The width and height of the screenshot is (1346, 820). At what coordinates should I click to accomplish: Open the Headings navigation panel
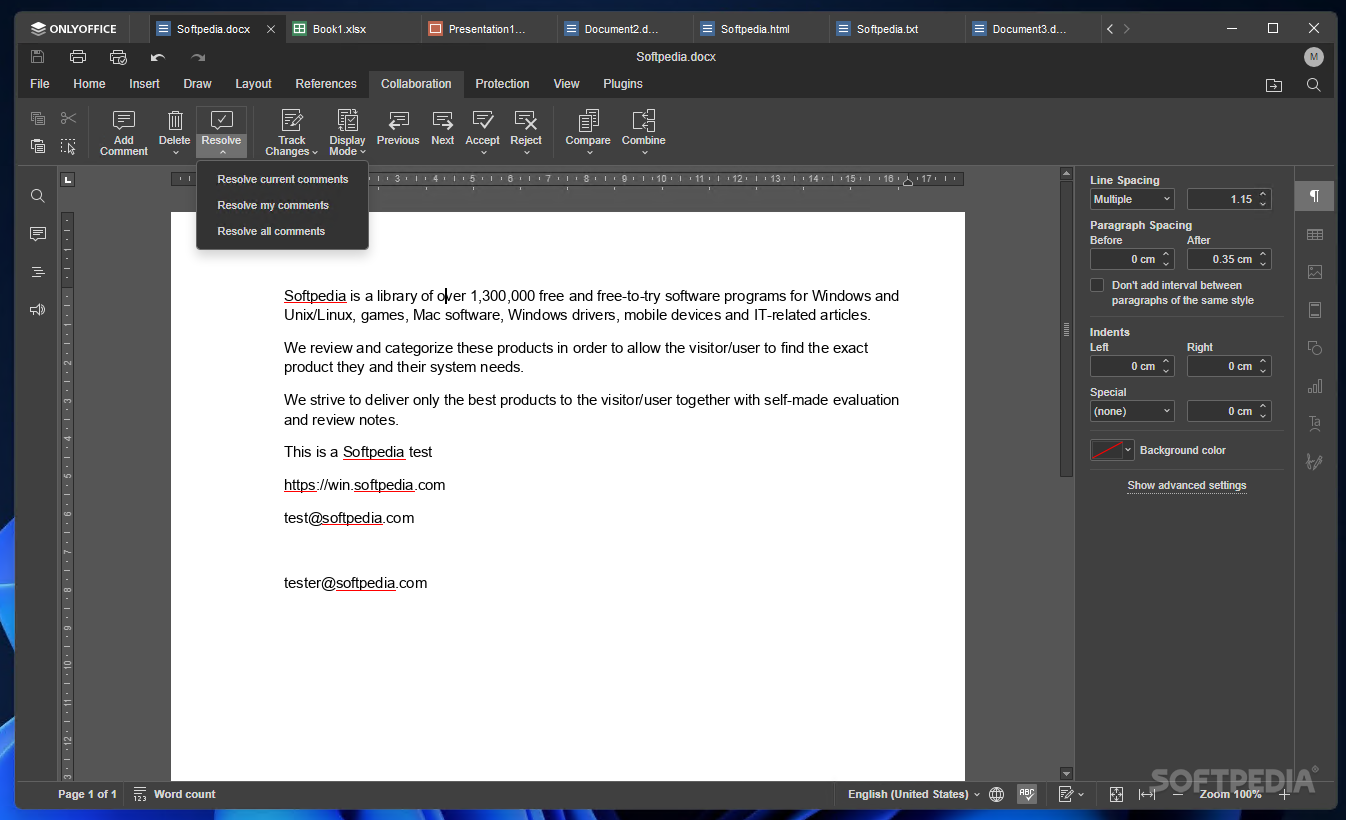tap(38, 272)
